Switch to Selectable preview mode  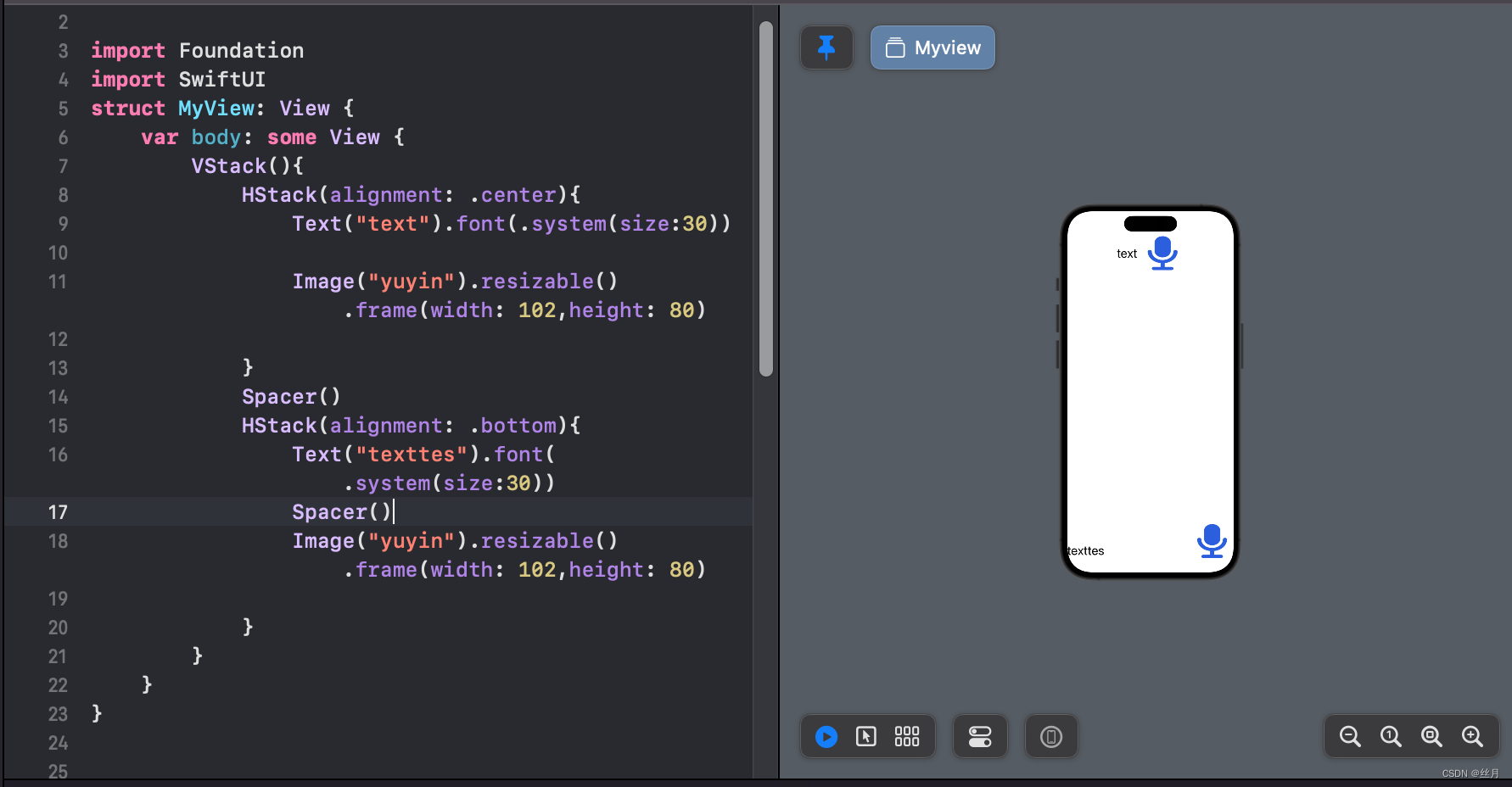coord(866,736)
